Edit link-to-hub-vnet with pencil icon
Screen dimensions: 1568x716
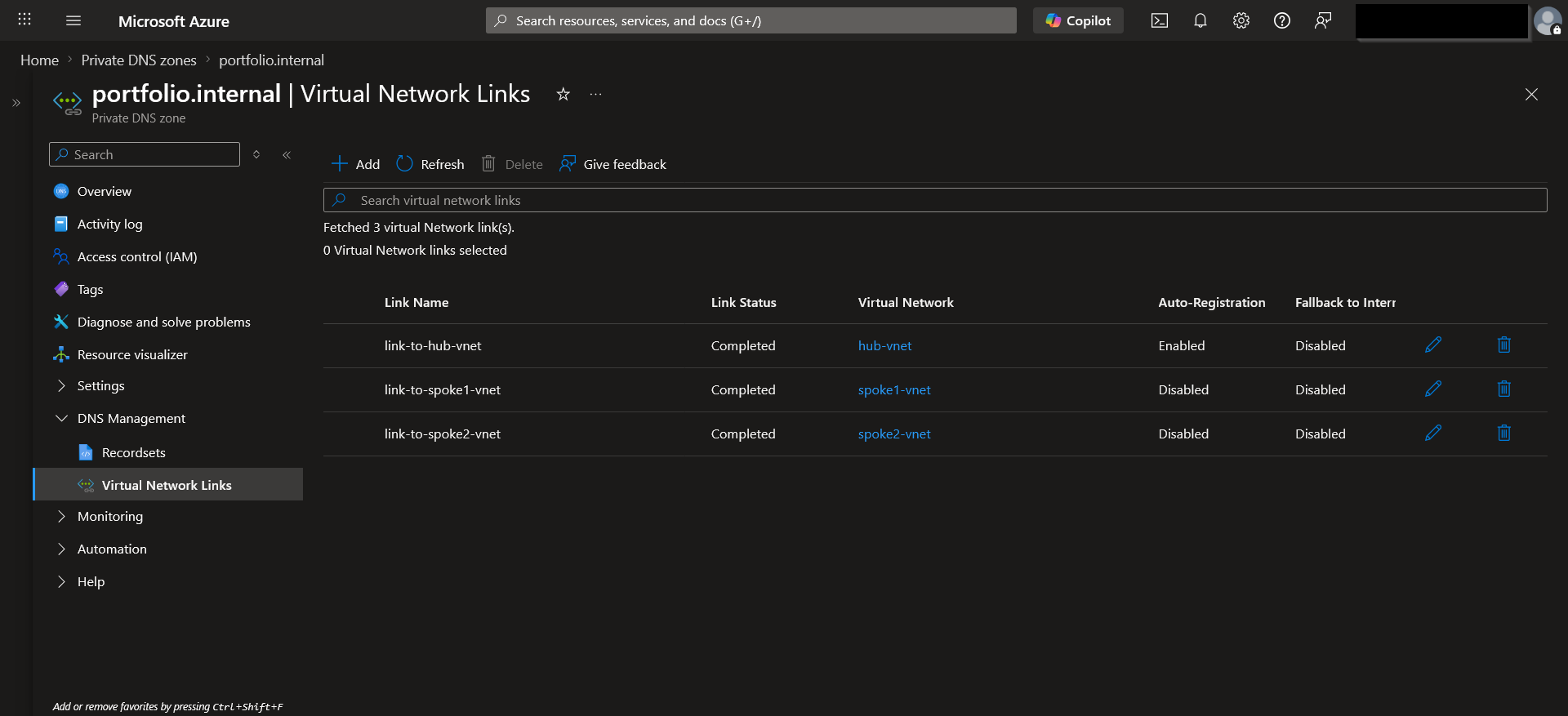(x=1433, y=345)
